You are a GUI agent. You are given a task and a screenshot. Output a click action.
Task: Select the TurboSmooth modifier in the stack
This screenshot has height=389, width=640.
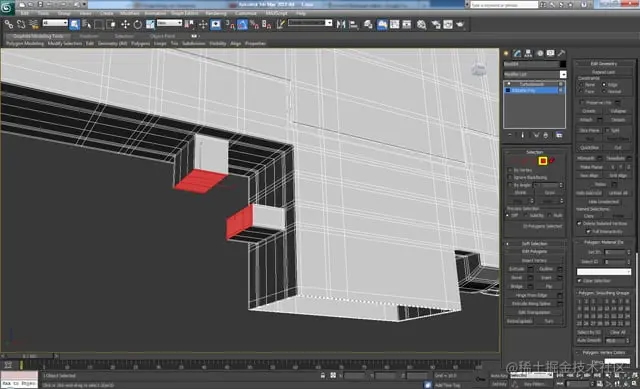click(532, 84)
